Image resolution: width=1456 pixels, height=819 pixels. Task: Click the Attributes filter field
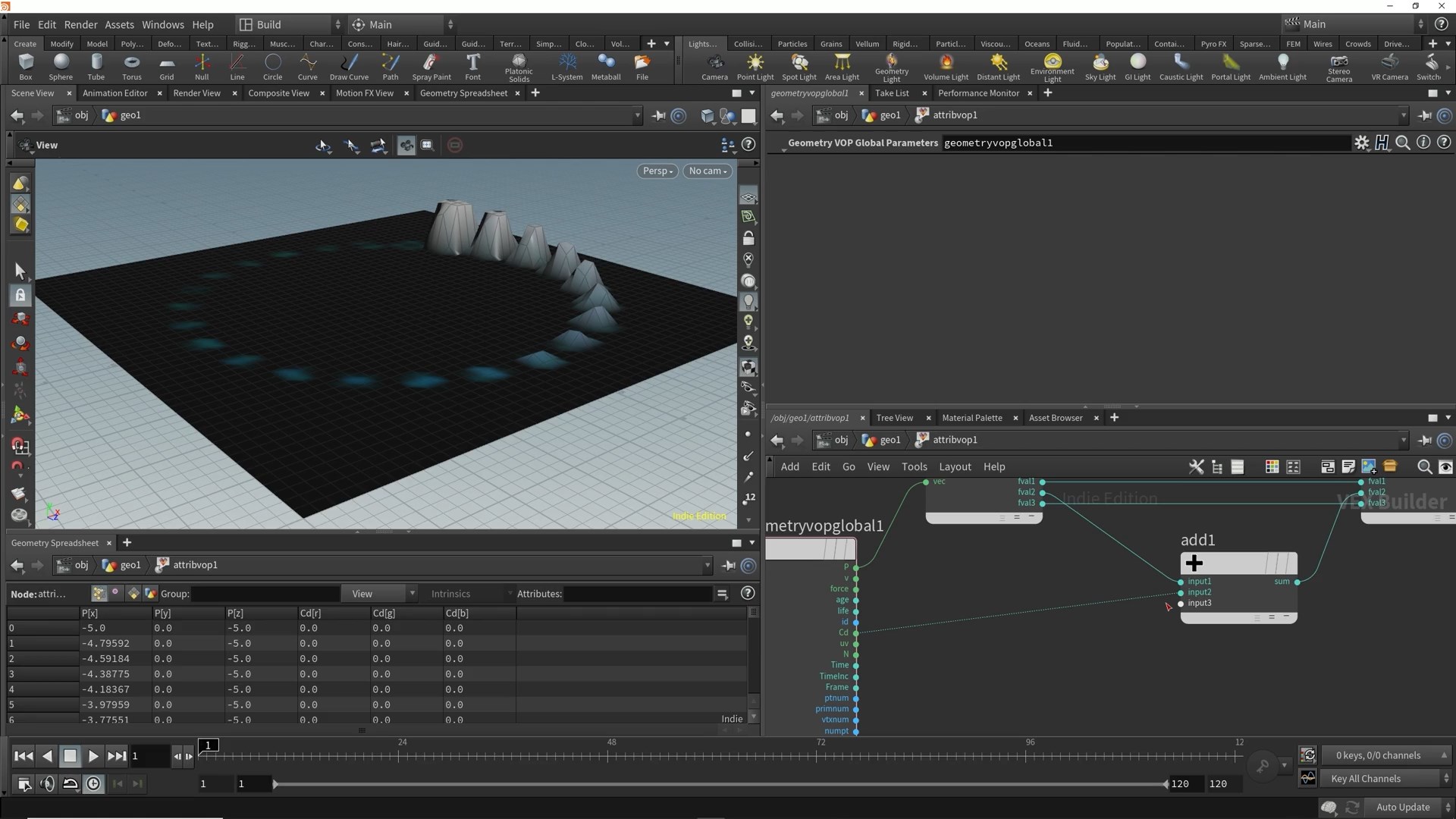coord(638,594)
